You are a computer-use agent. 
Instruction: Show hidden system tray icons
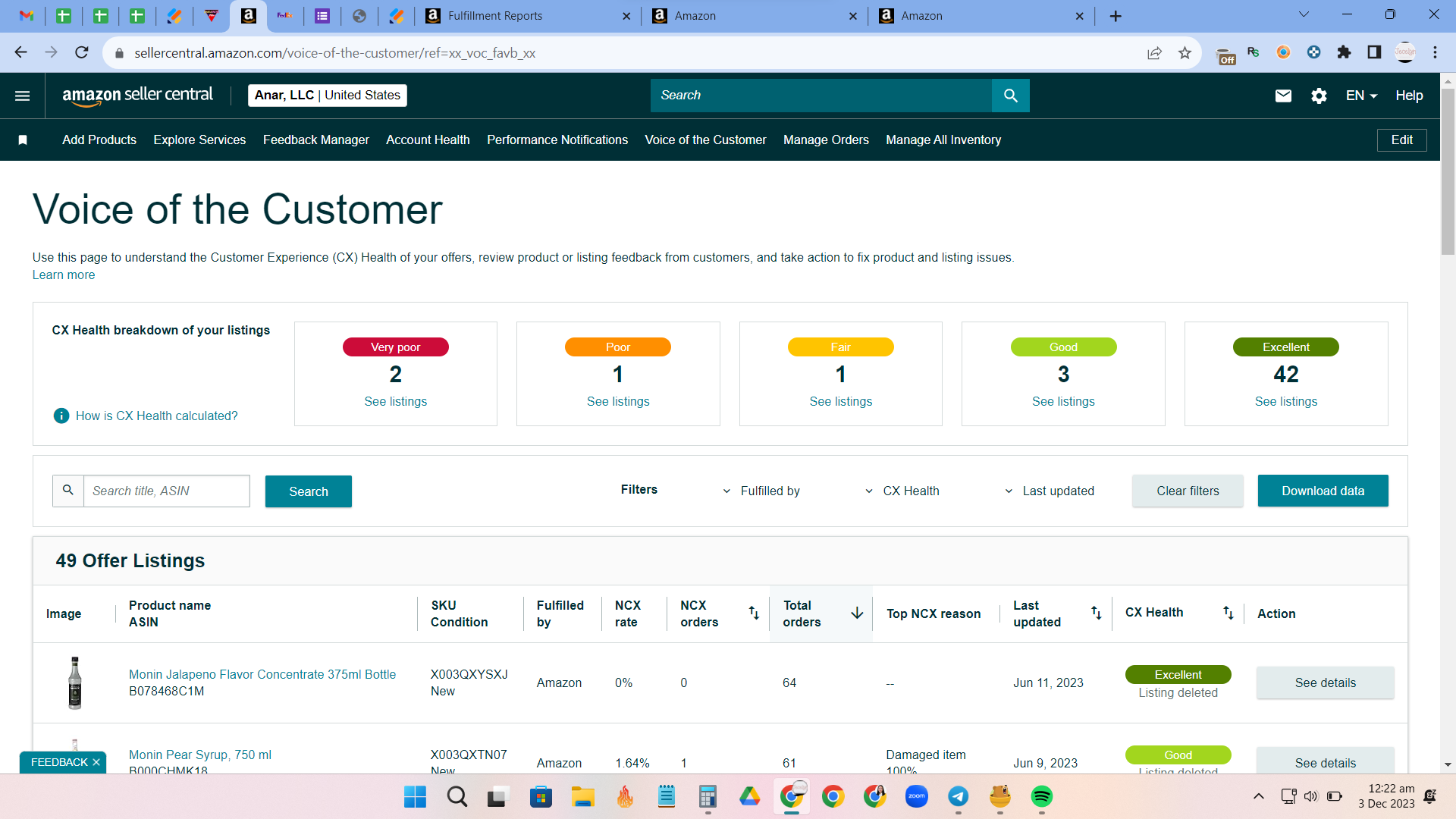pyautogui.click(x=1259, y=796)
